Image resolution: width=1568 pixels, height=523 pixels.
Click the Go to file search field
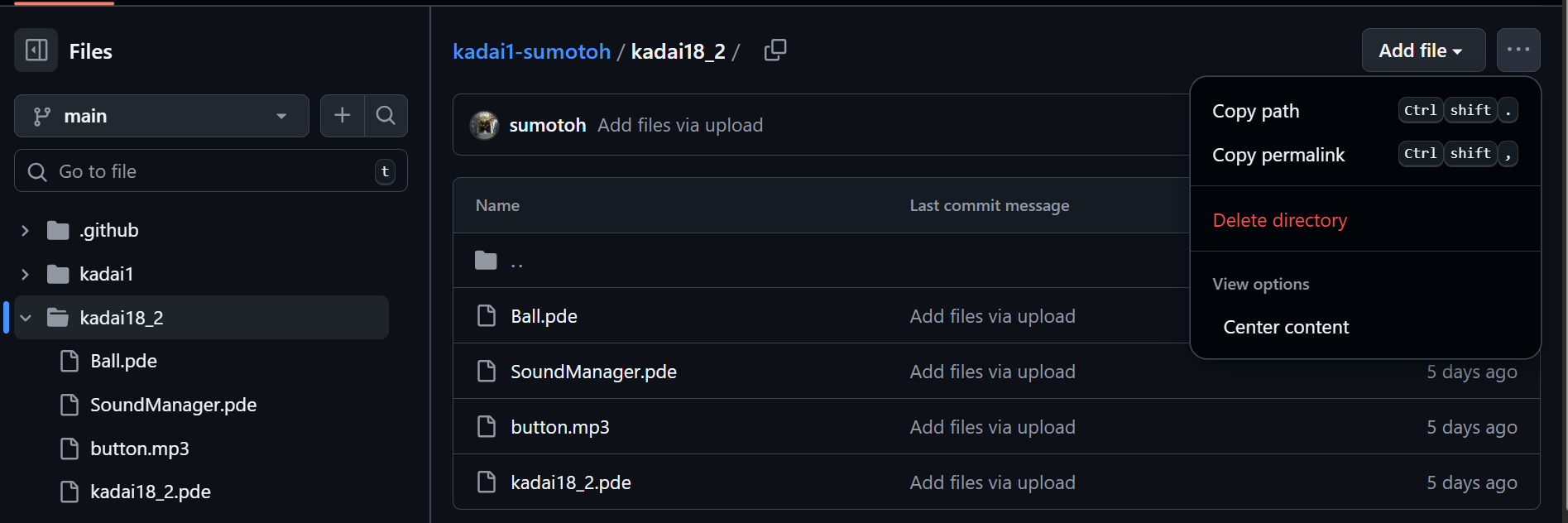click(x=207, y=171)
